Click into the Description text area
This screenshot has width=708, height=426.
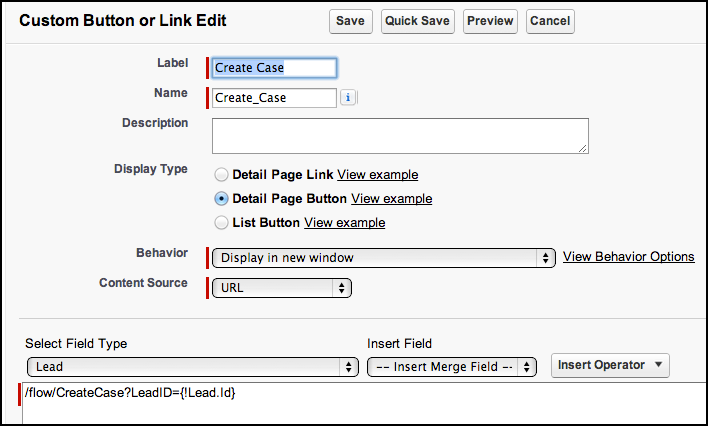401,136
